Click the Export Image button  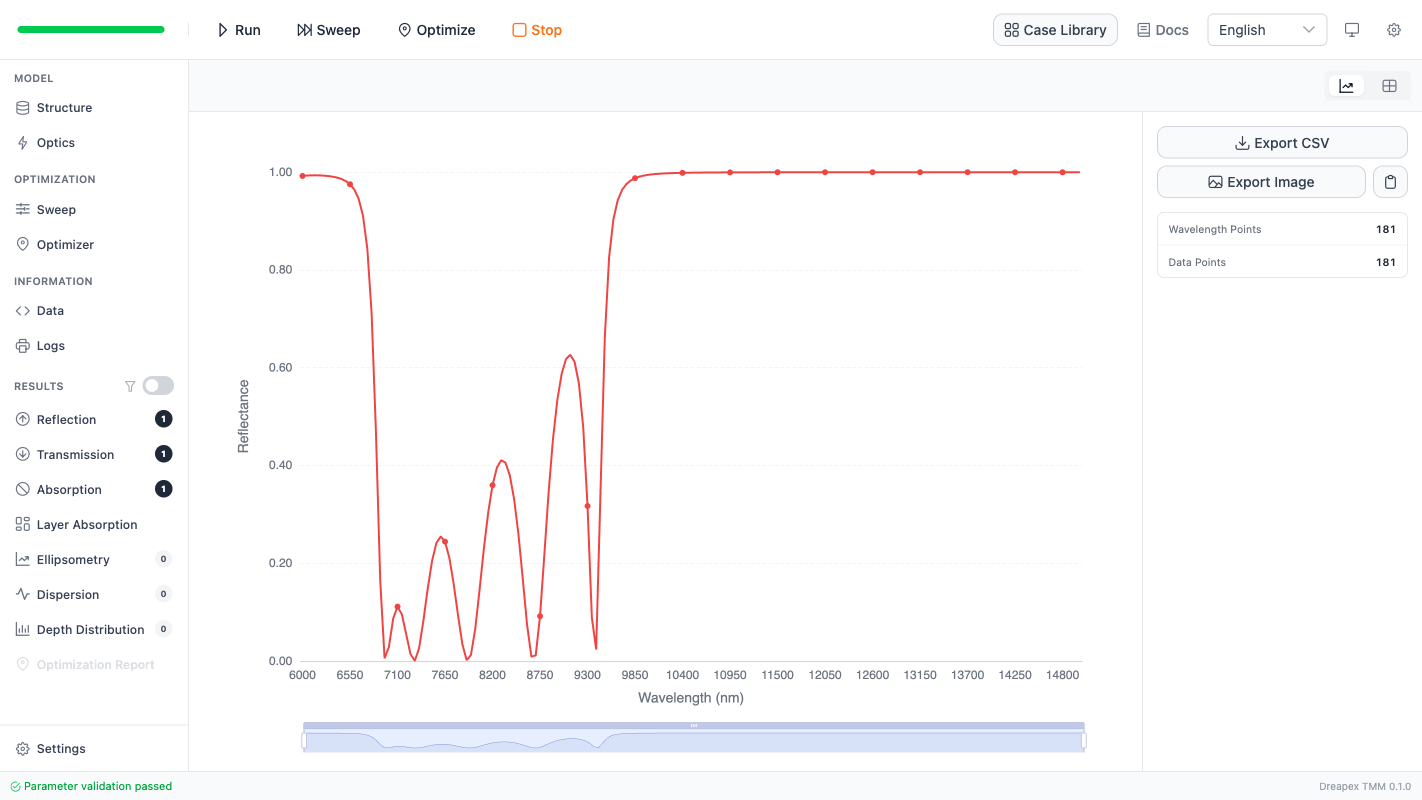click(1261, 181)
